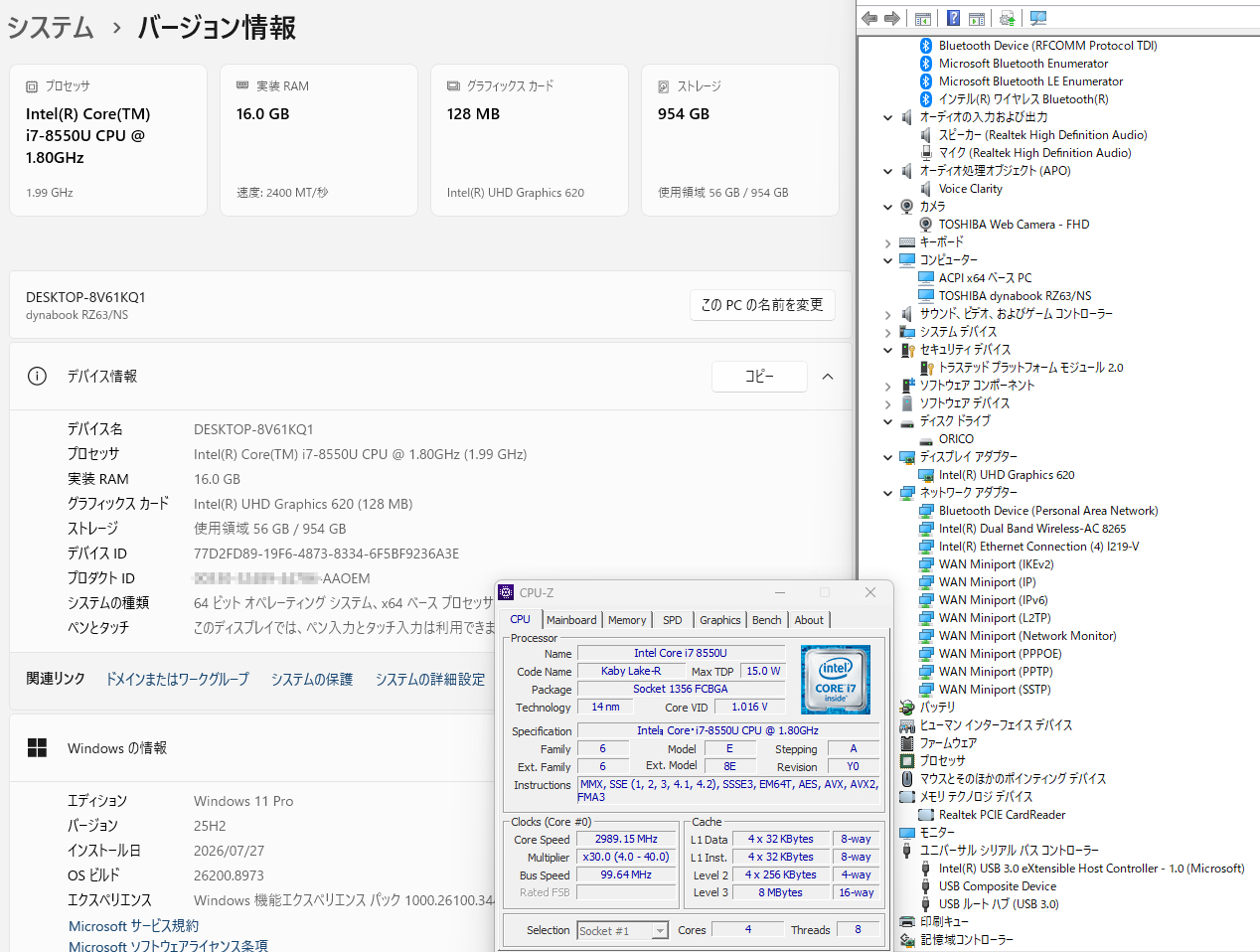The width and height of the screenshot is (1260, 952).
Task: Click the この PC の名前を変更 button
Action: point(762,305)
